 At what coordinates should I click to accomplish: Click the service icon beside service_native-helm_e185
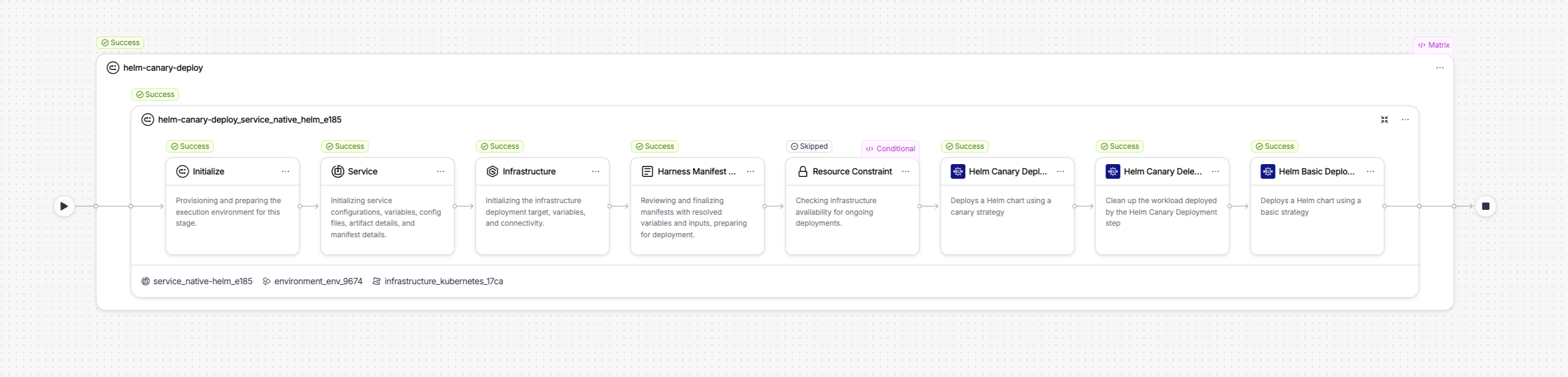pos(145,281)
